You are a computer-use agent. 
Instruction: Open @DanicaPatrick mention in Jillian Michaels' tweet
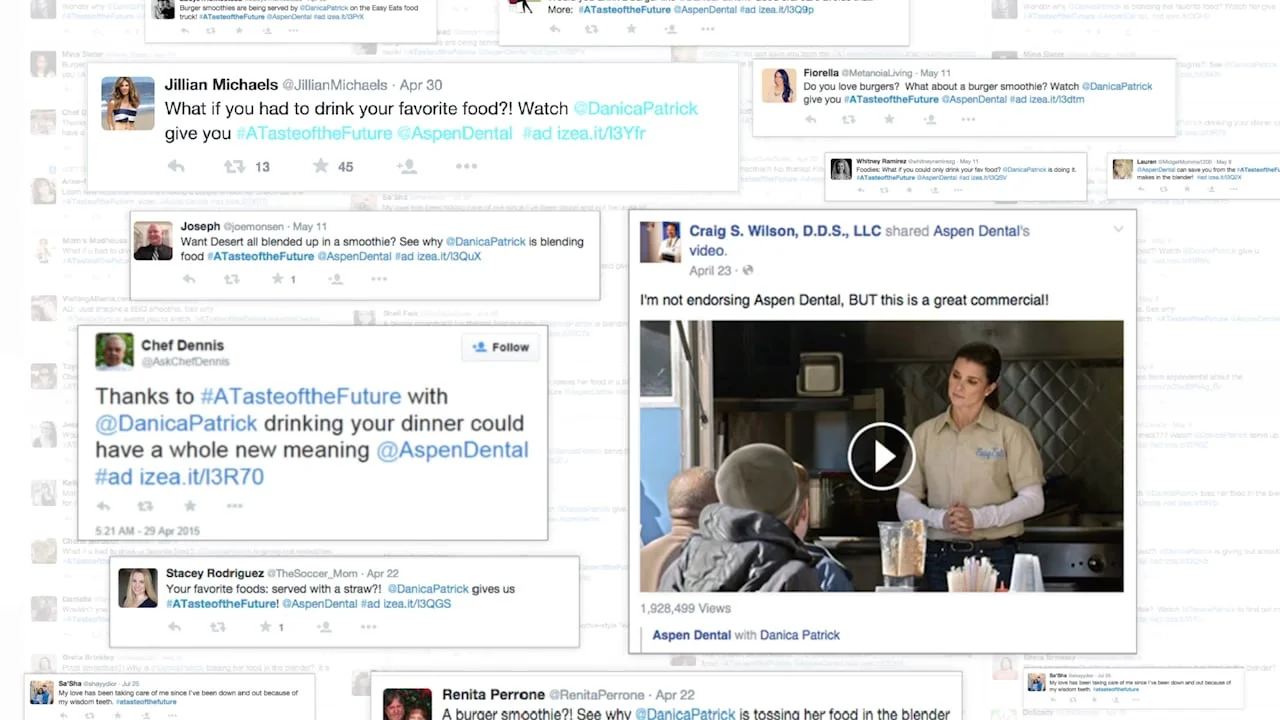[x=635, y=108]
